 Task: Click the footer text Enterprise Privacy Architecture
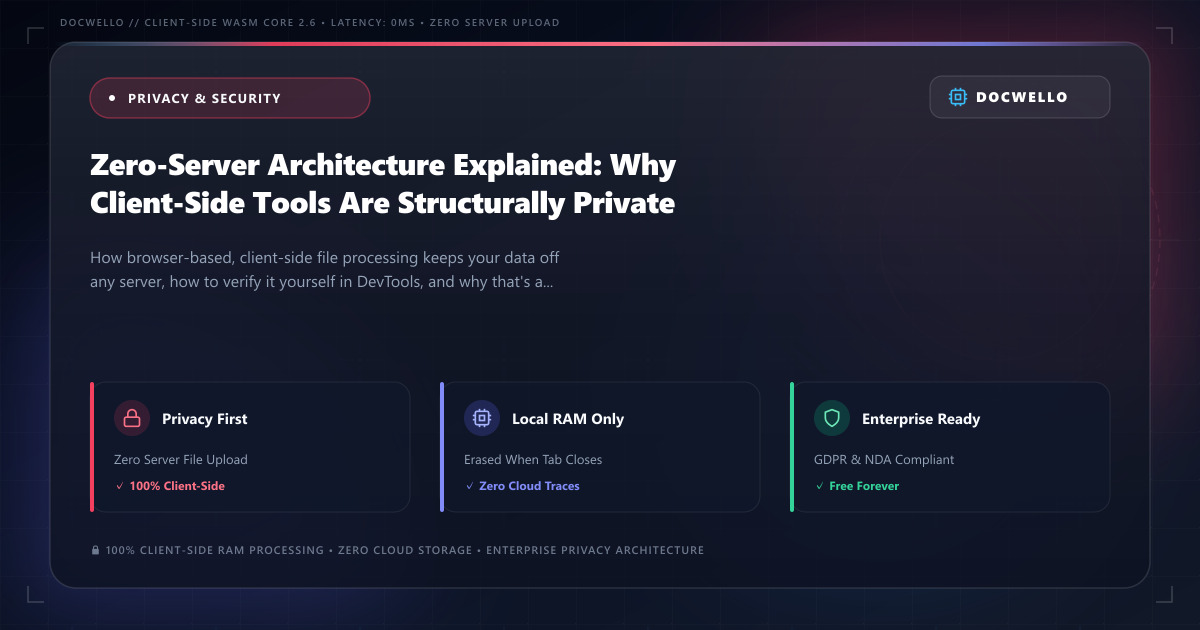pyautogui.click(x=595, y=550)
